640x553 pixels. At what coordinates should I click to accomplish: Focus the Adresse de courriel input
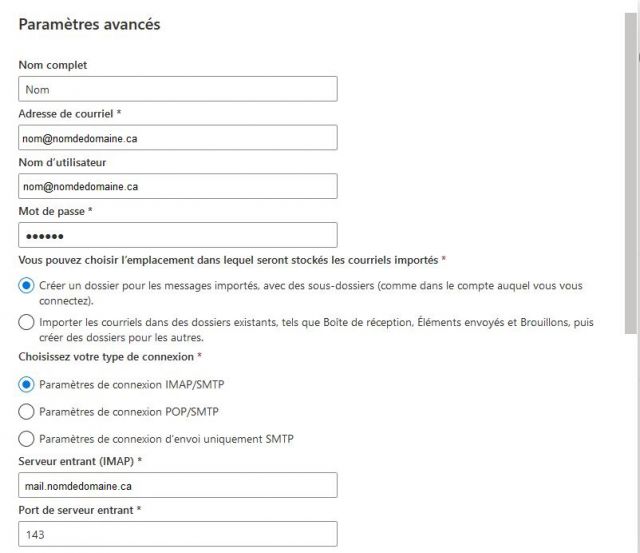pos(177,138)
